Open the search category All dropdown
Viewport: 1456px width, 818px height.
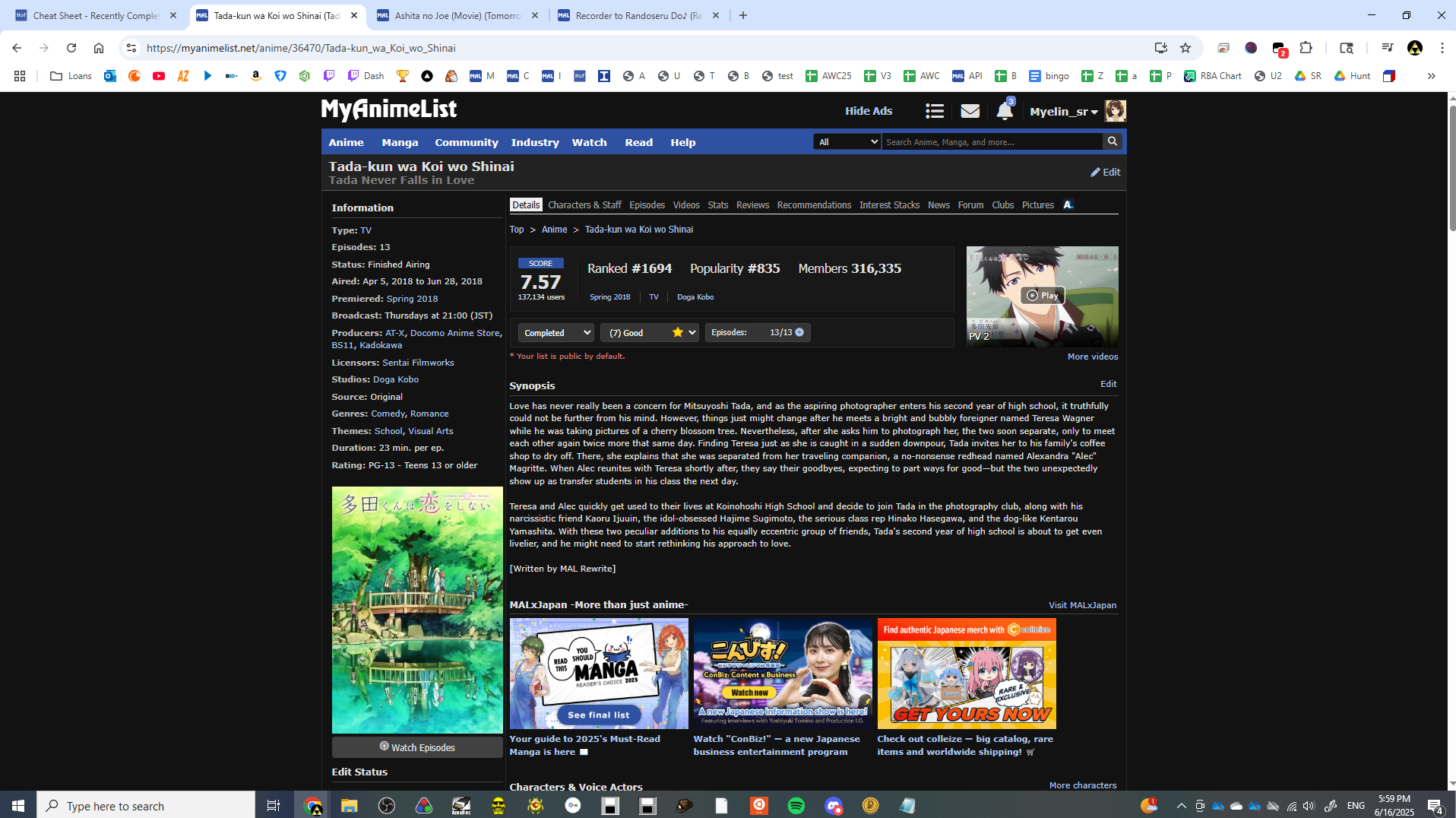(847, 141)
